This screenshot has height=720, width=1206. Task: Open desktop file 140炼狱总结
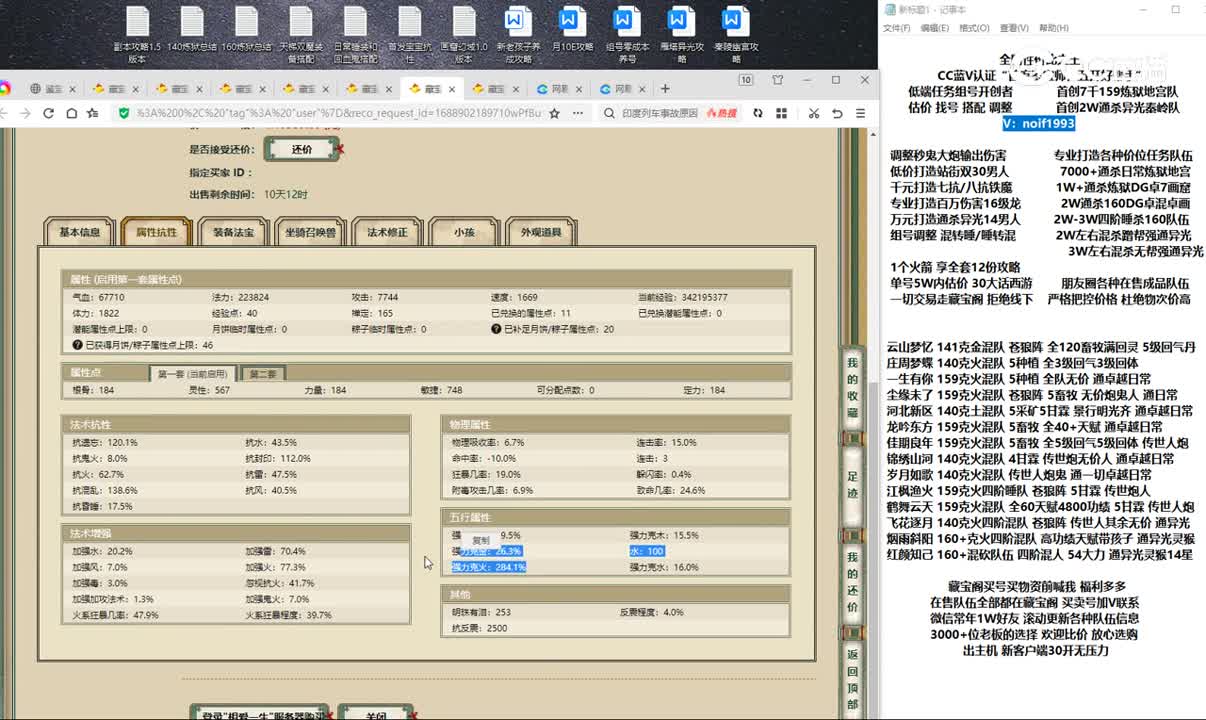click(192, 30)
